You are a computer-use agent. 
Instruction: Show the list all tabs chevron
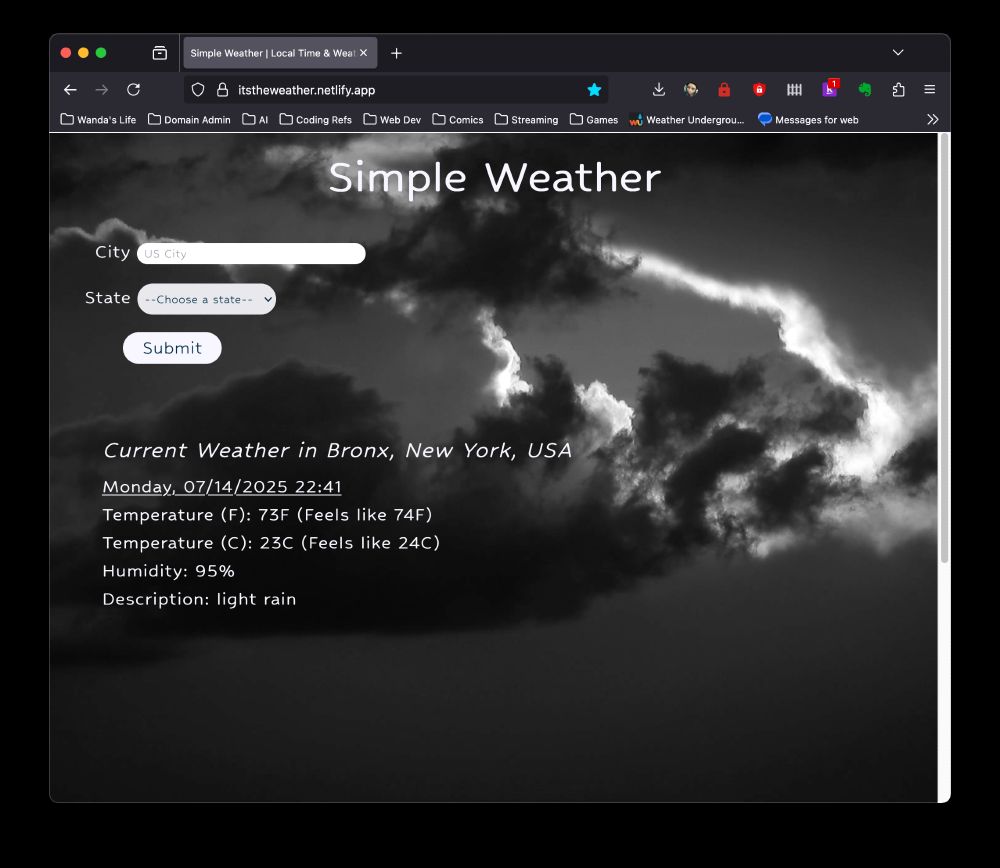click(x=898, y=52)
